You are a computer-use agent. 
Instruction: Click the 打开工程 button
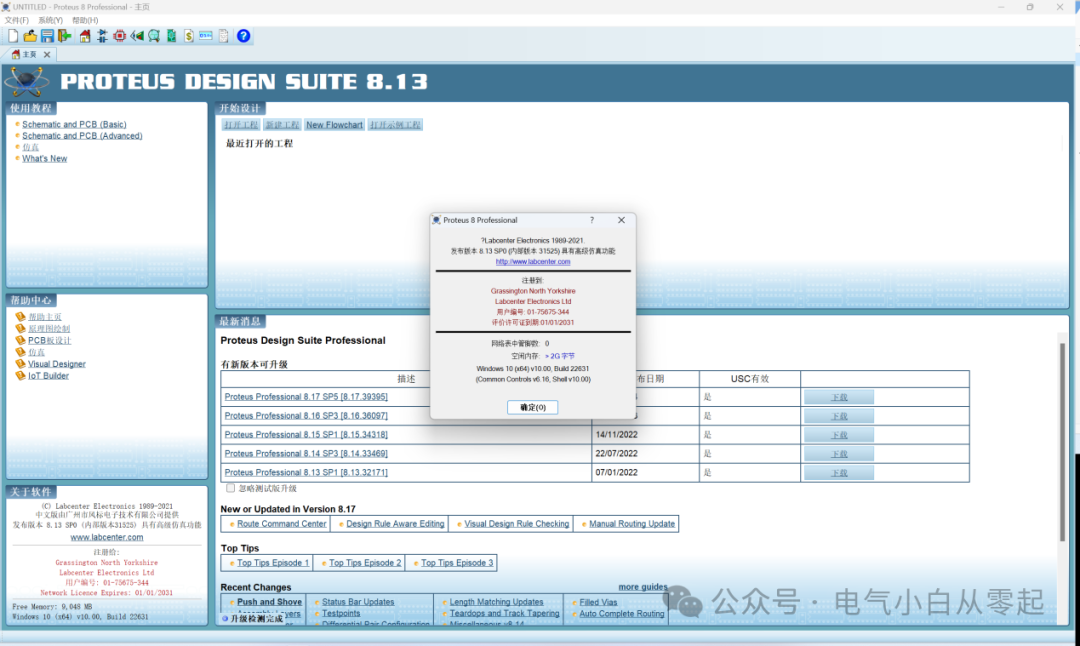pos(240,125)
